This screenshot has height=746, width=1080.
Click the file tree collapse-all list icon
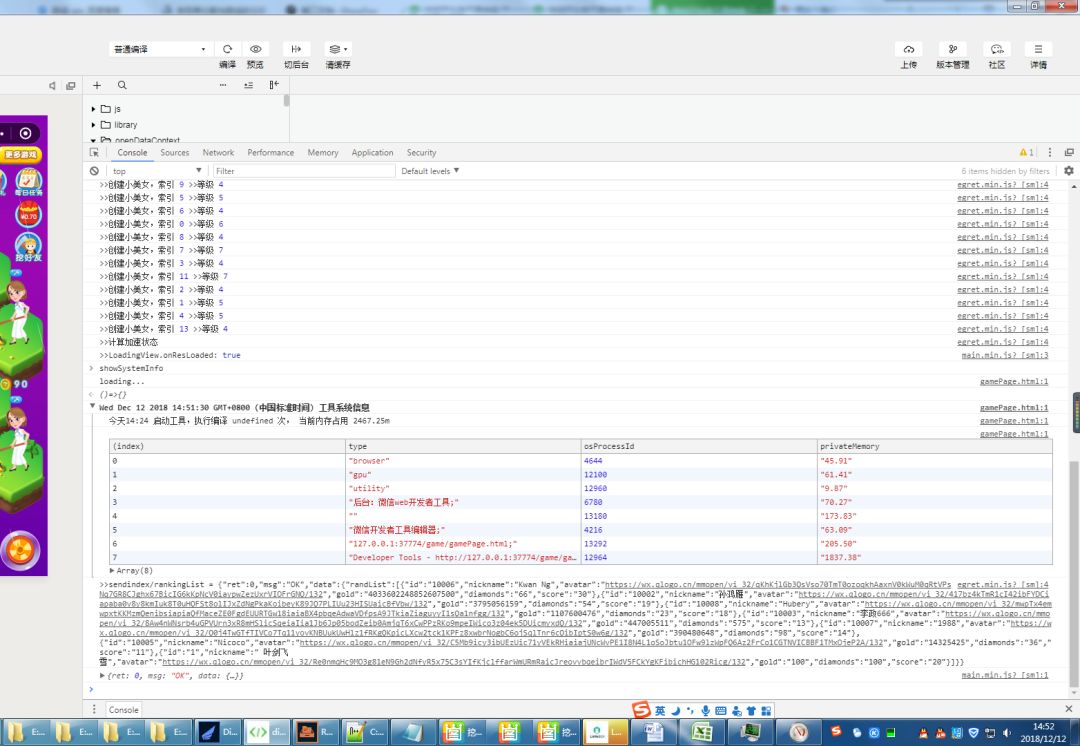click(249, 85)
